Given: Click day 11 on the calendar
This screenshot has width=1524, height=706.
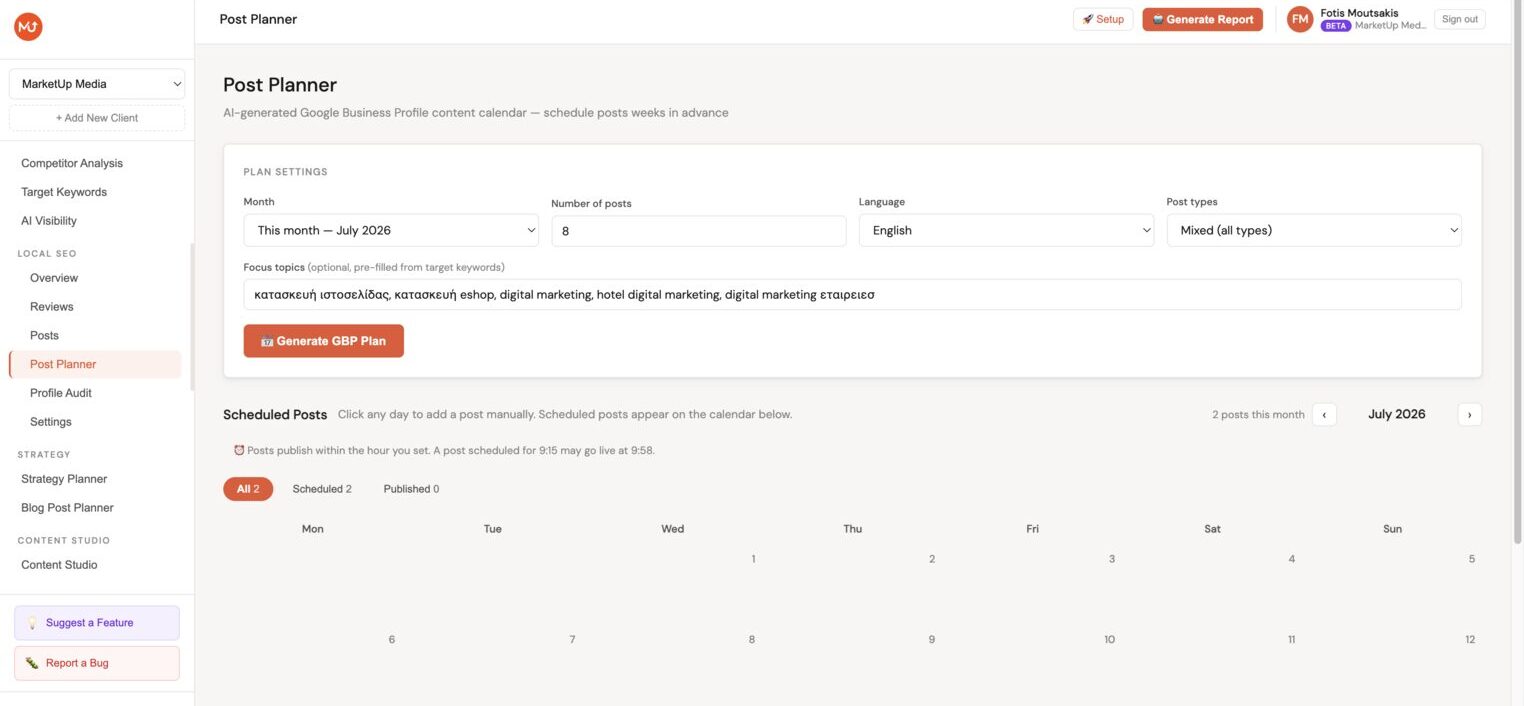Looking at the screenshot, I should pyautogui.click(x=1291, y=640).
